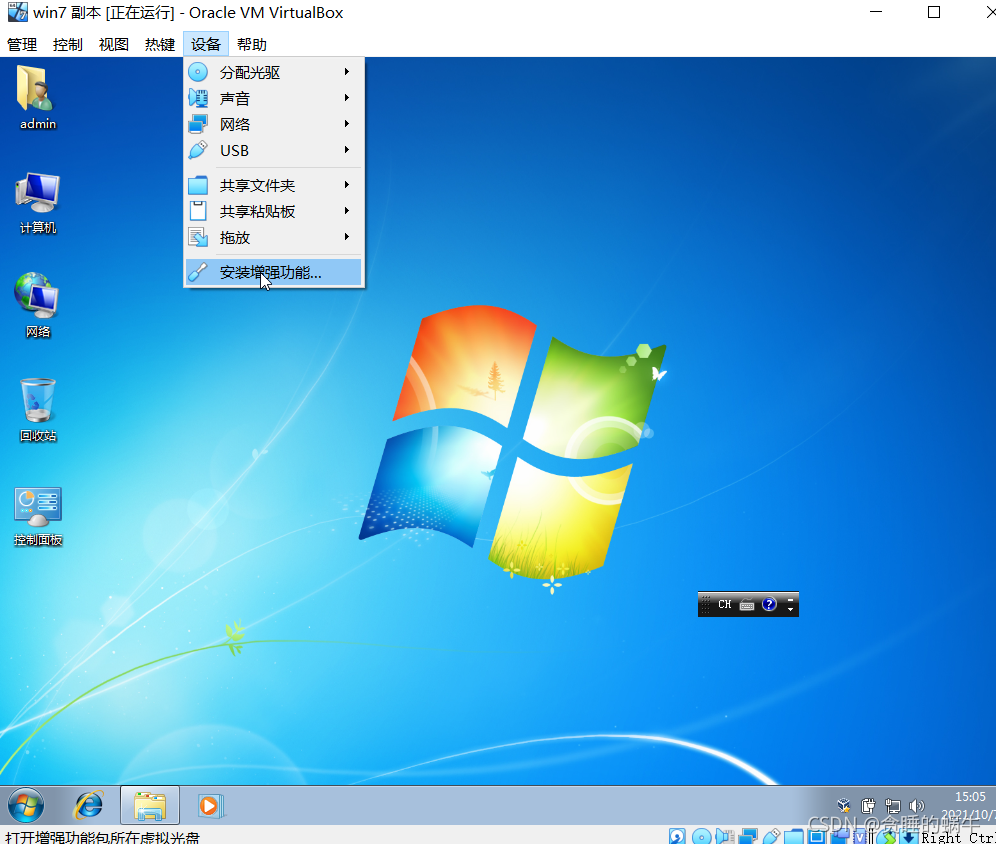This screenshot has height=844, width=996.
Task: Click the hard disk status bar indicator
Action: pyautogui.click(x=677, y=836)
